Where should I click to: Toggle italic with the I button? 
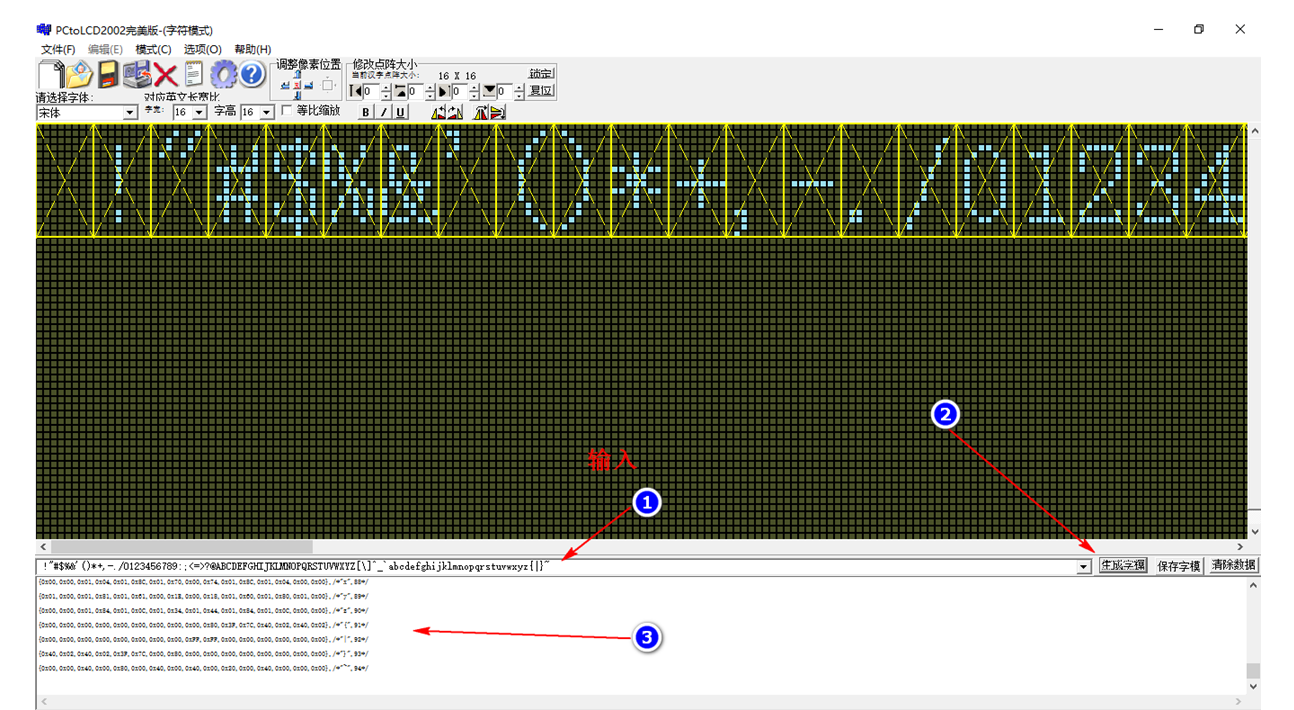pyautogui.click(x=383, y=112)
